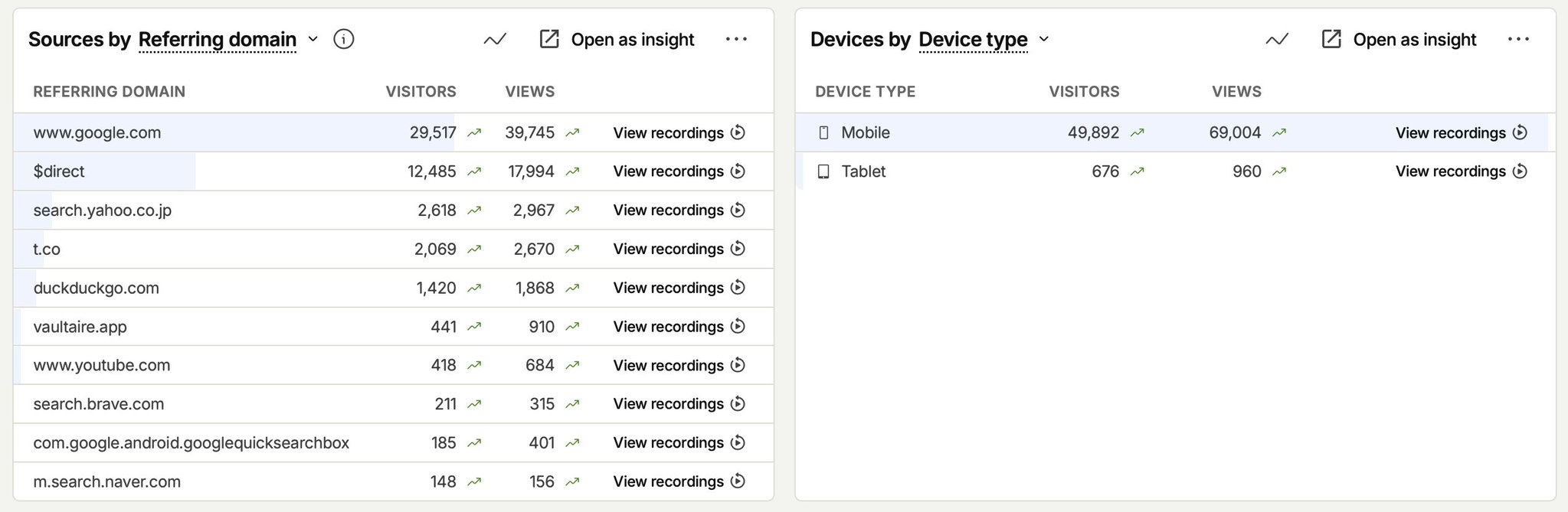View recordings for search.yahoo.co.jp
Image resolution: width=1568 pixels, height=512 pixels.
pyautogui.click(x=679, y=210)
